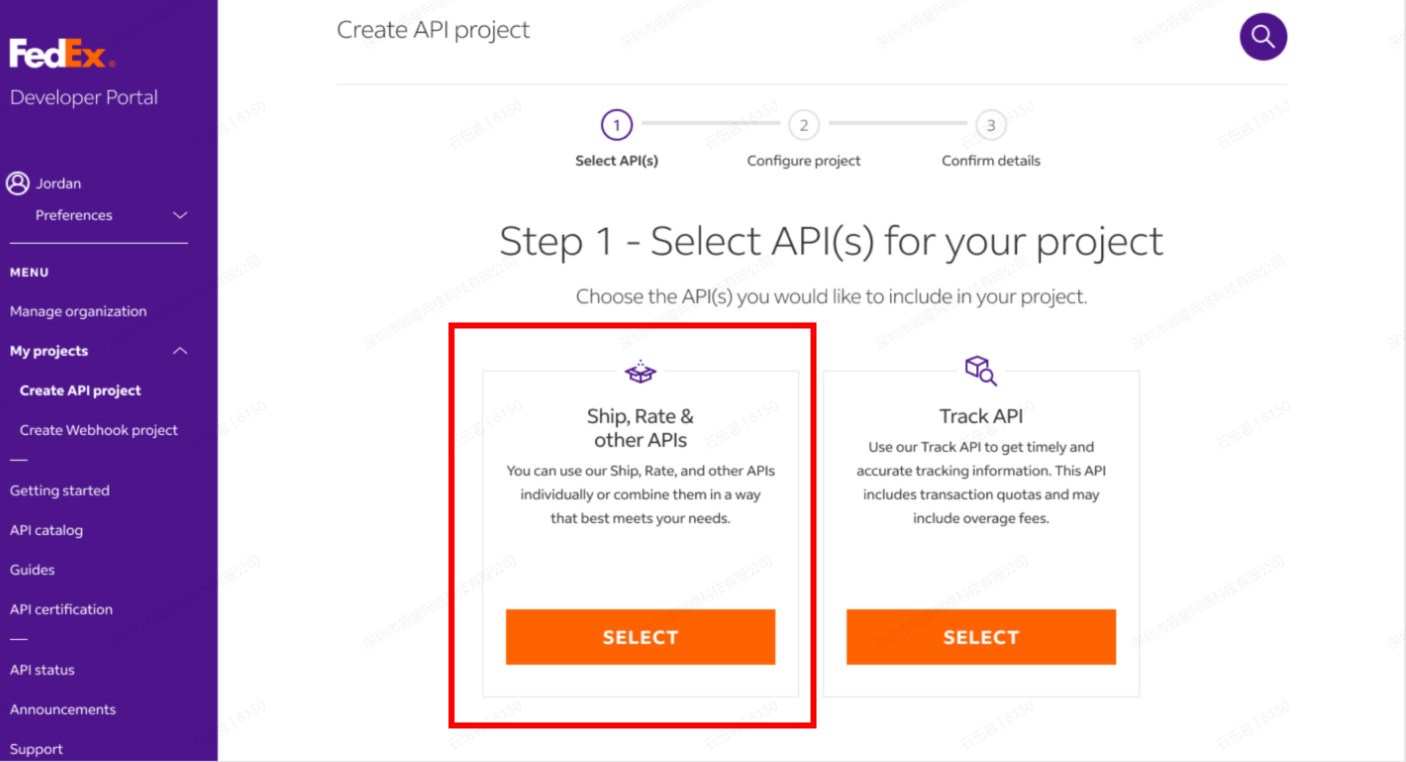Check the API status page
The width and height of the screenshot is (1406, 762).
42,670
